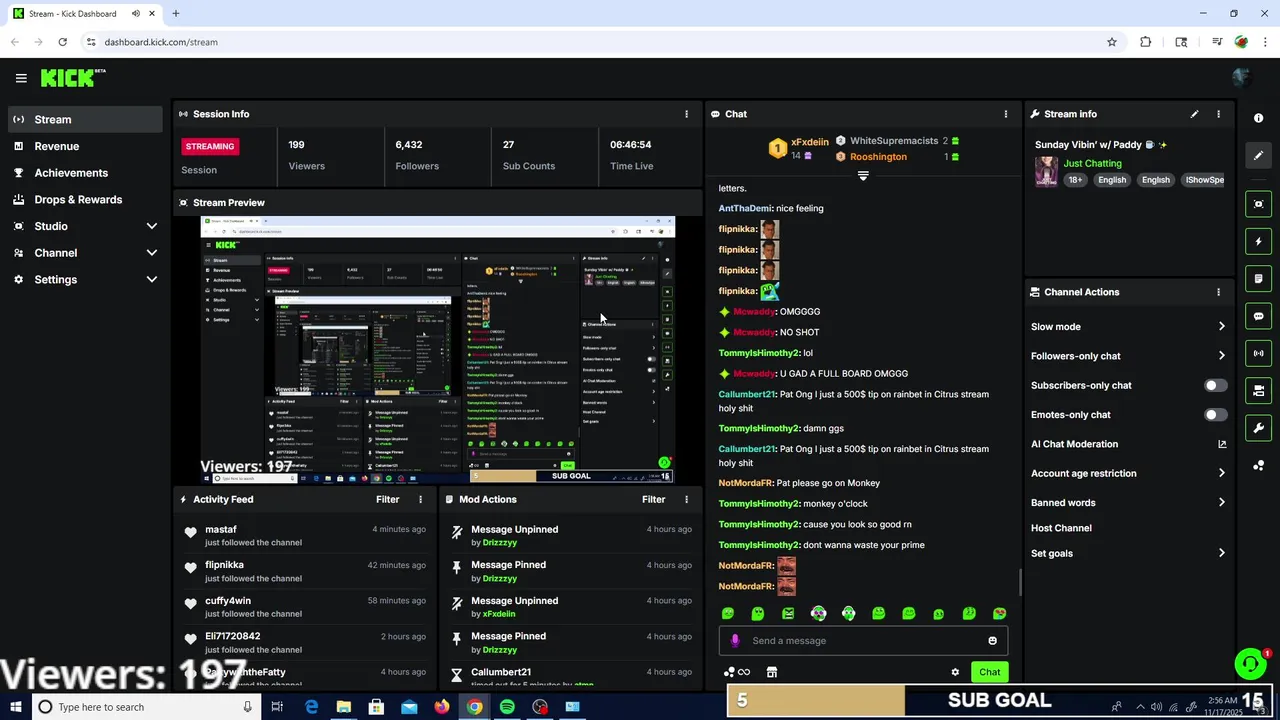This screenshot has width=1280, height=720.
Task: Open Activity Feed three-dot menu
Action: click(x=420, y=499)
